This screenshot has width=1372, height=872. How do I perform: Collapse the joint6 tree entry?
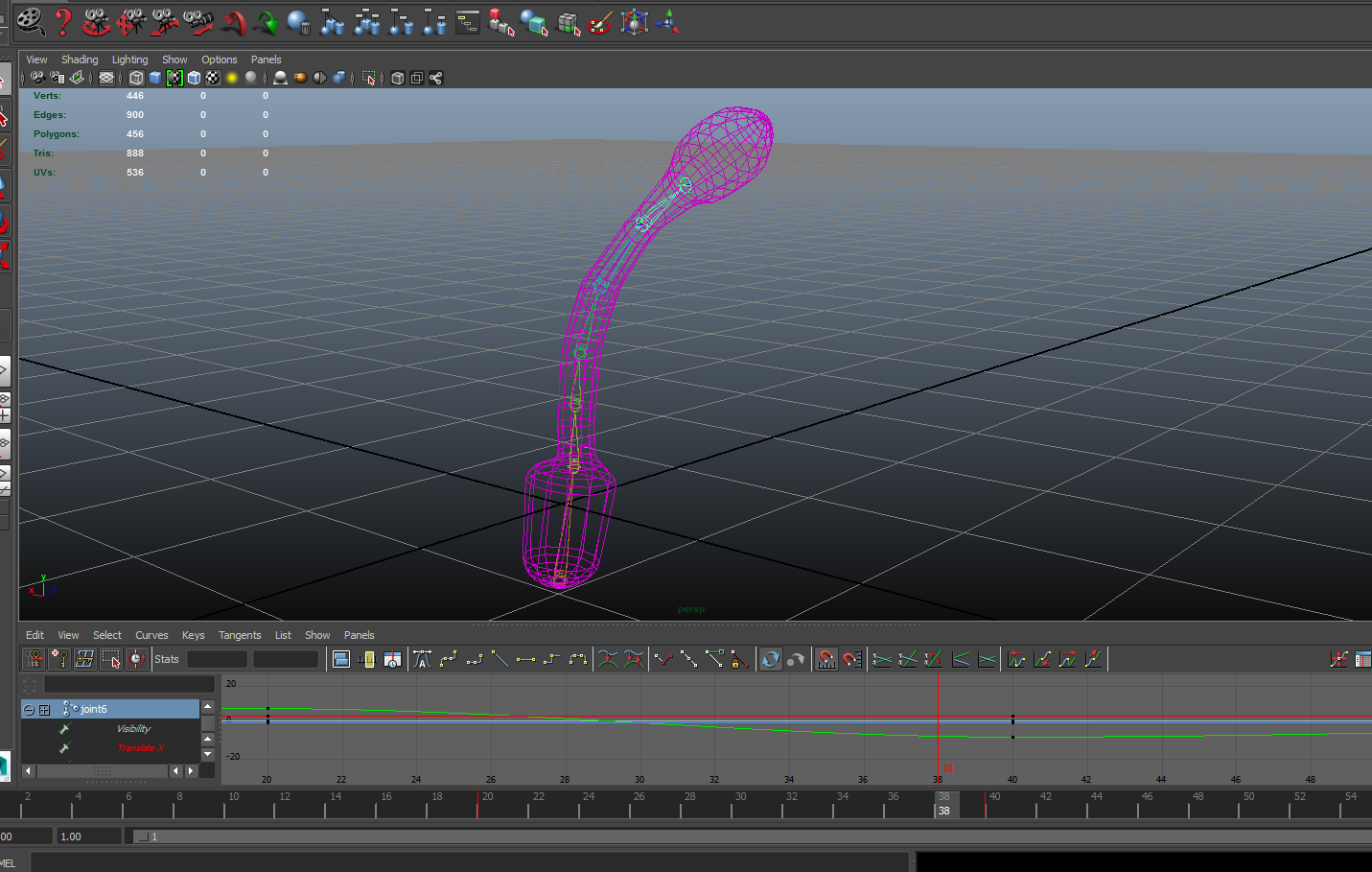coord(29,710)
